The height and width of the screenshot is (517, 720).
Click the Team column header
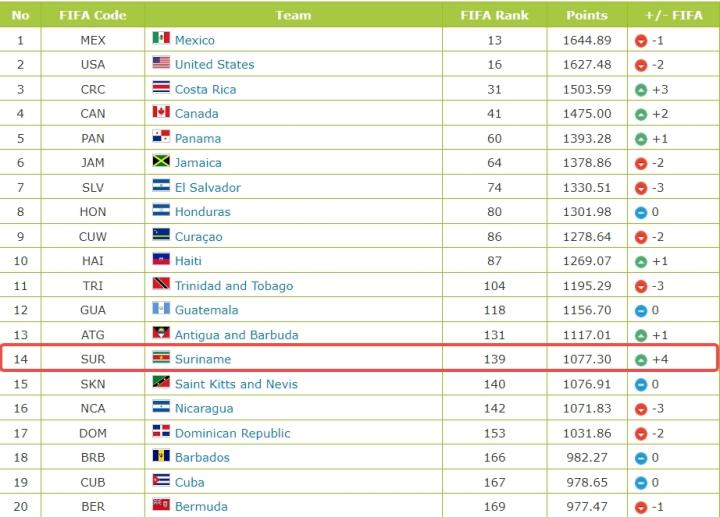[x=293, y=15]
